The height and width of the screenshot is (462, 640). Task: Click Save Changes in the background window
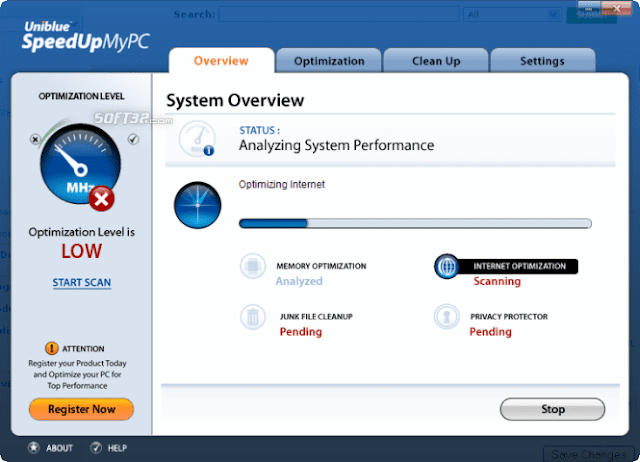pyautogui.click(x=589, y=454)
